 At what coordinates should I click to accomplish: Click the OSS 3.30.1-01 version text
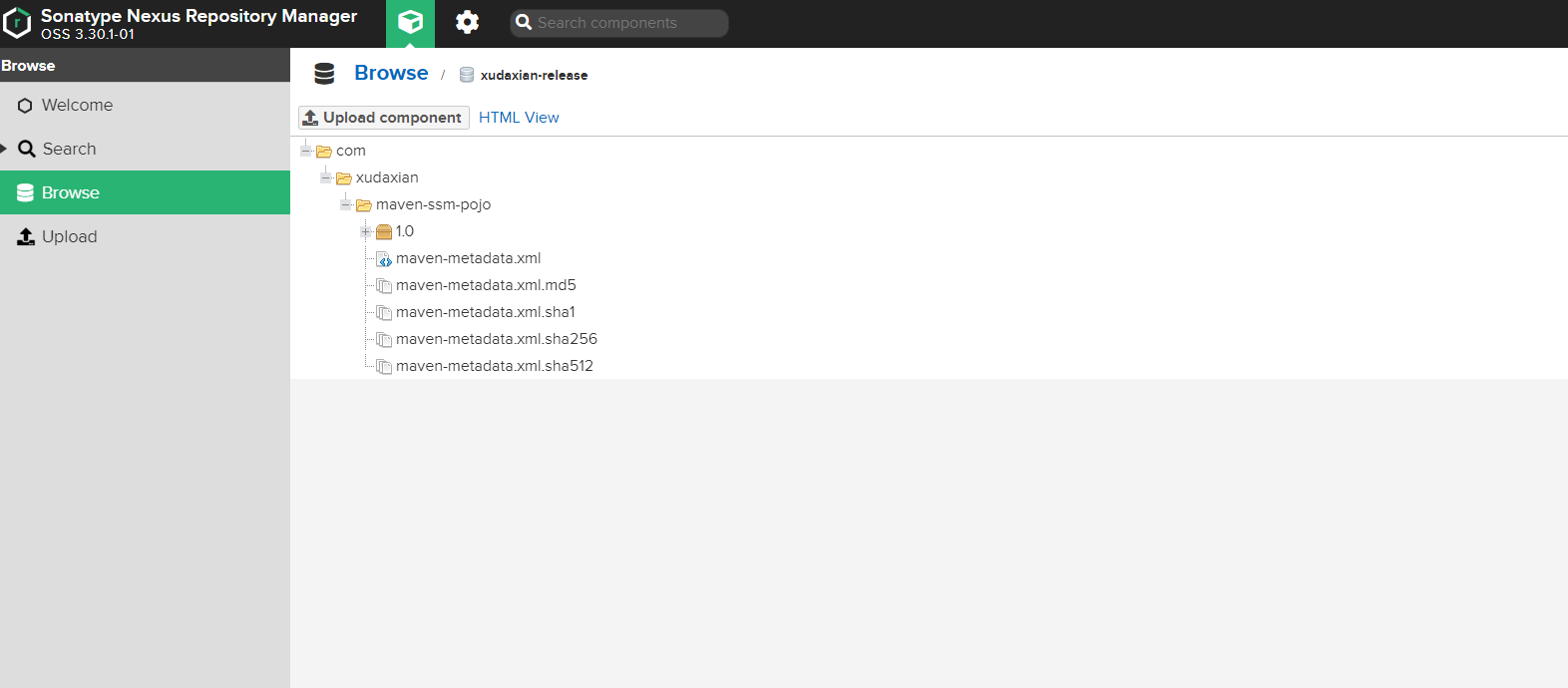pos(88,34)
